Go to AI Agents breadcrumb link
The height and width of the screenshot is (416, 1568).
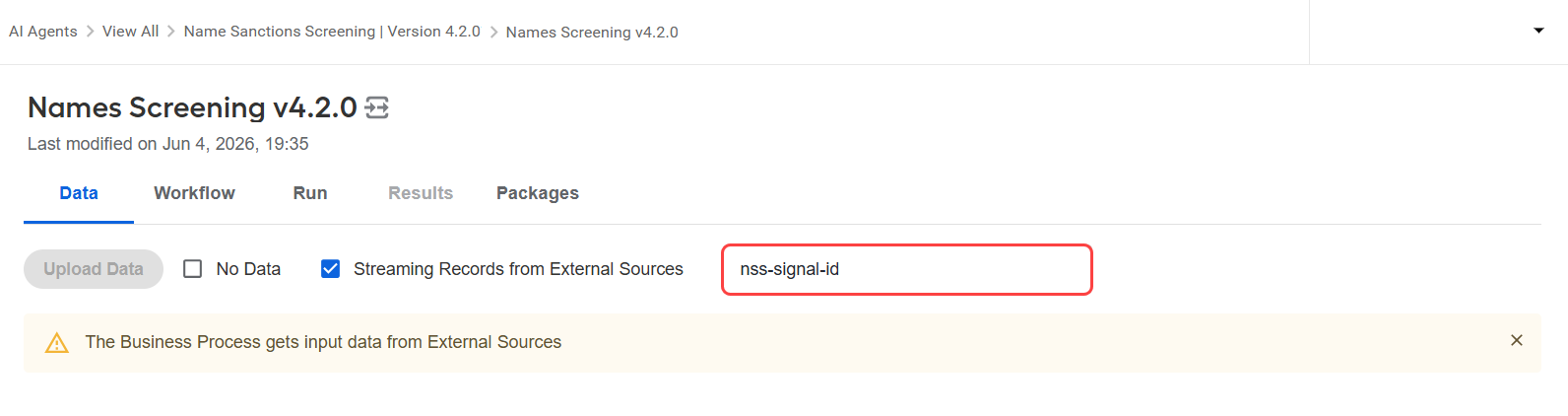tap(43, 32)
